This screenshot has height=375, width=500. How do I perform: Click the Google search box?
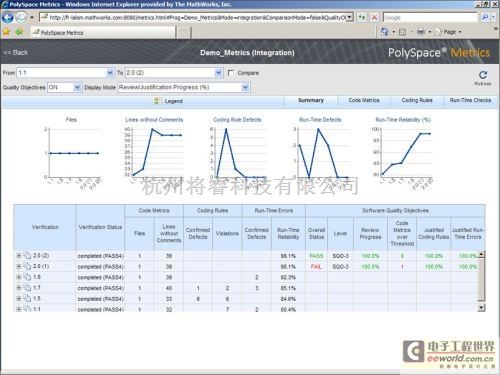[430, 17]
